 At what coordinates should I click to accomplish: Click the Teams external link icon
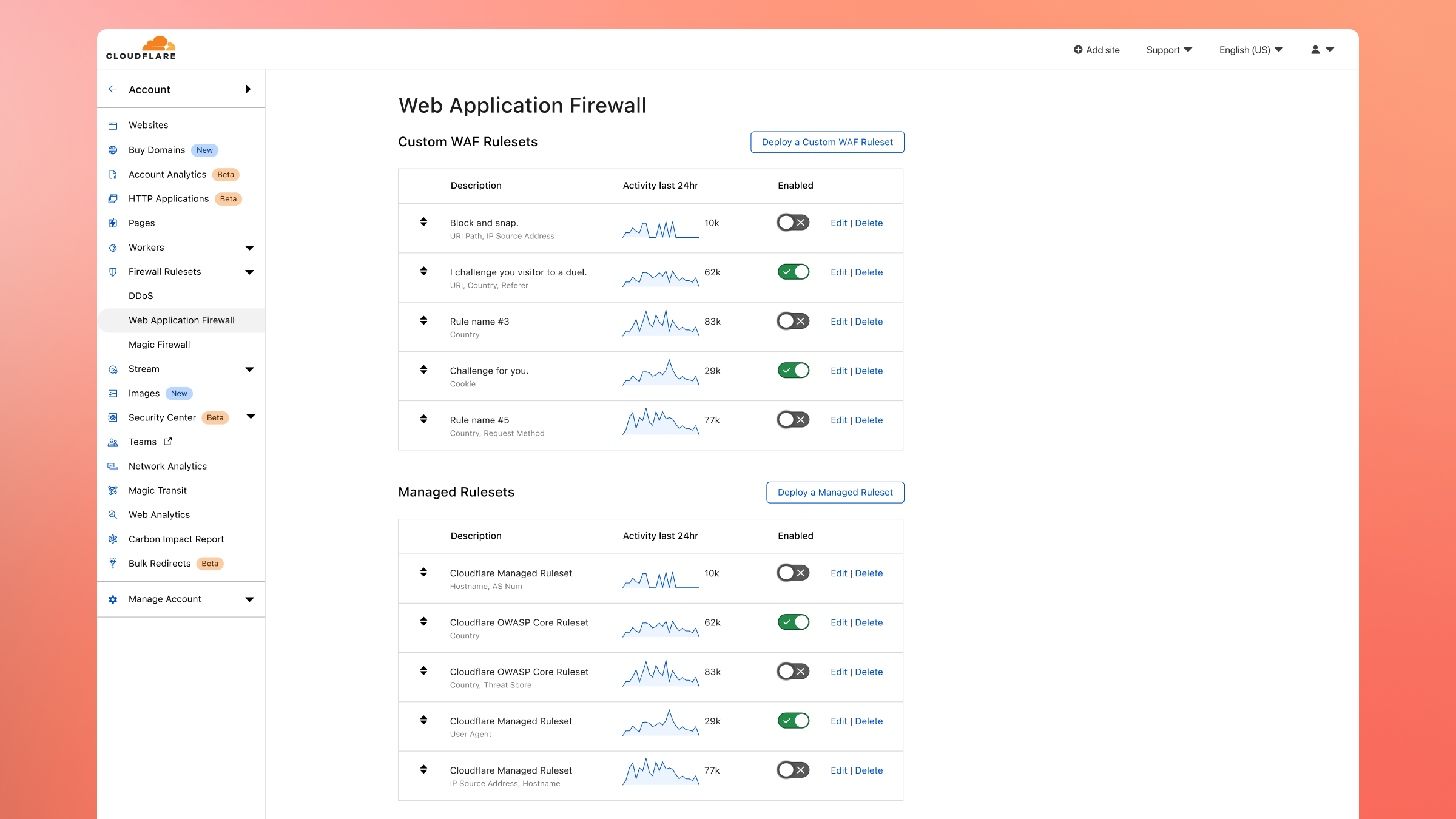point(168,442)
